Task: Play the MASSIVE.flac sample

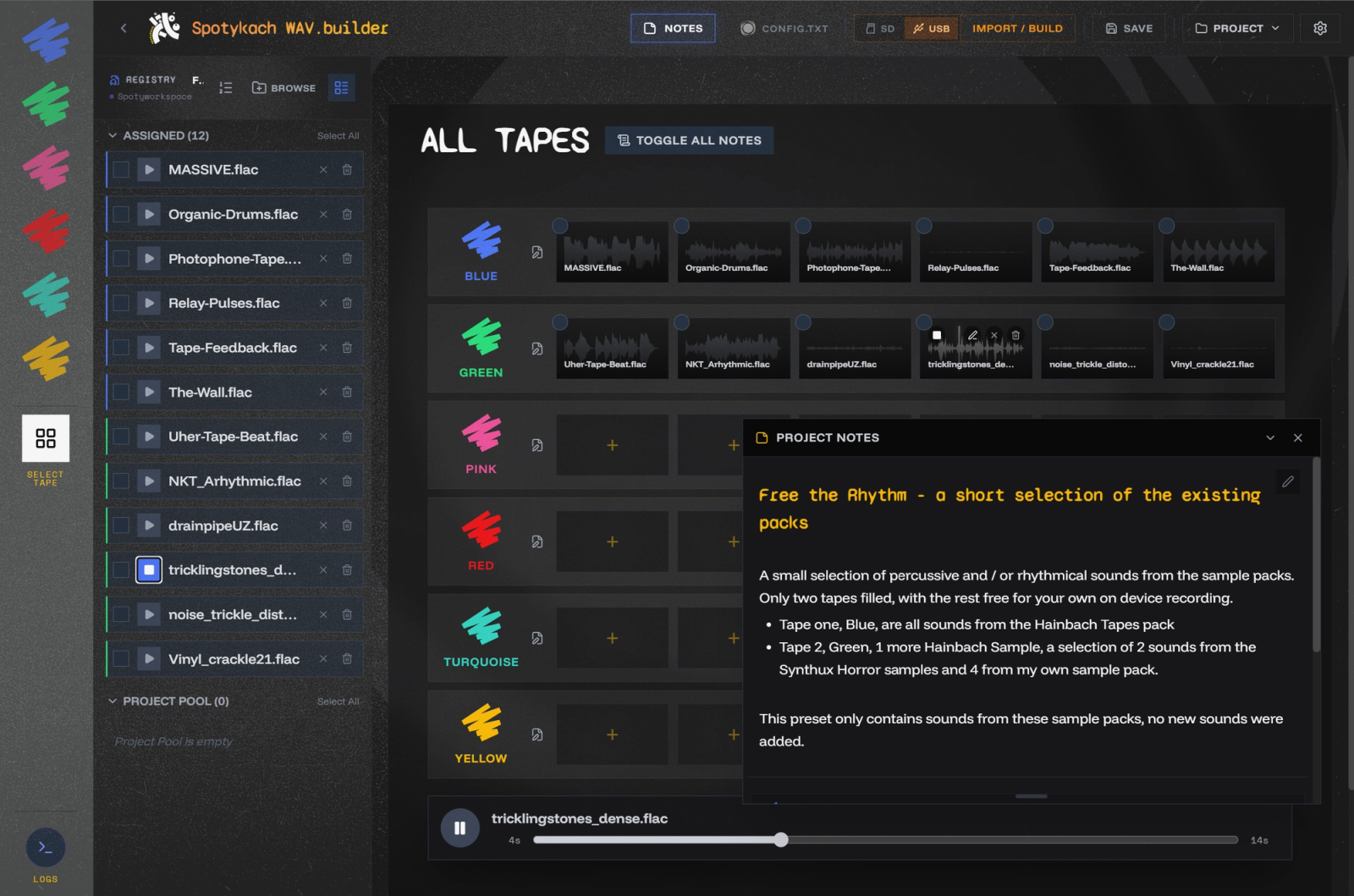Action: click(149, 169)
